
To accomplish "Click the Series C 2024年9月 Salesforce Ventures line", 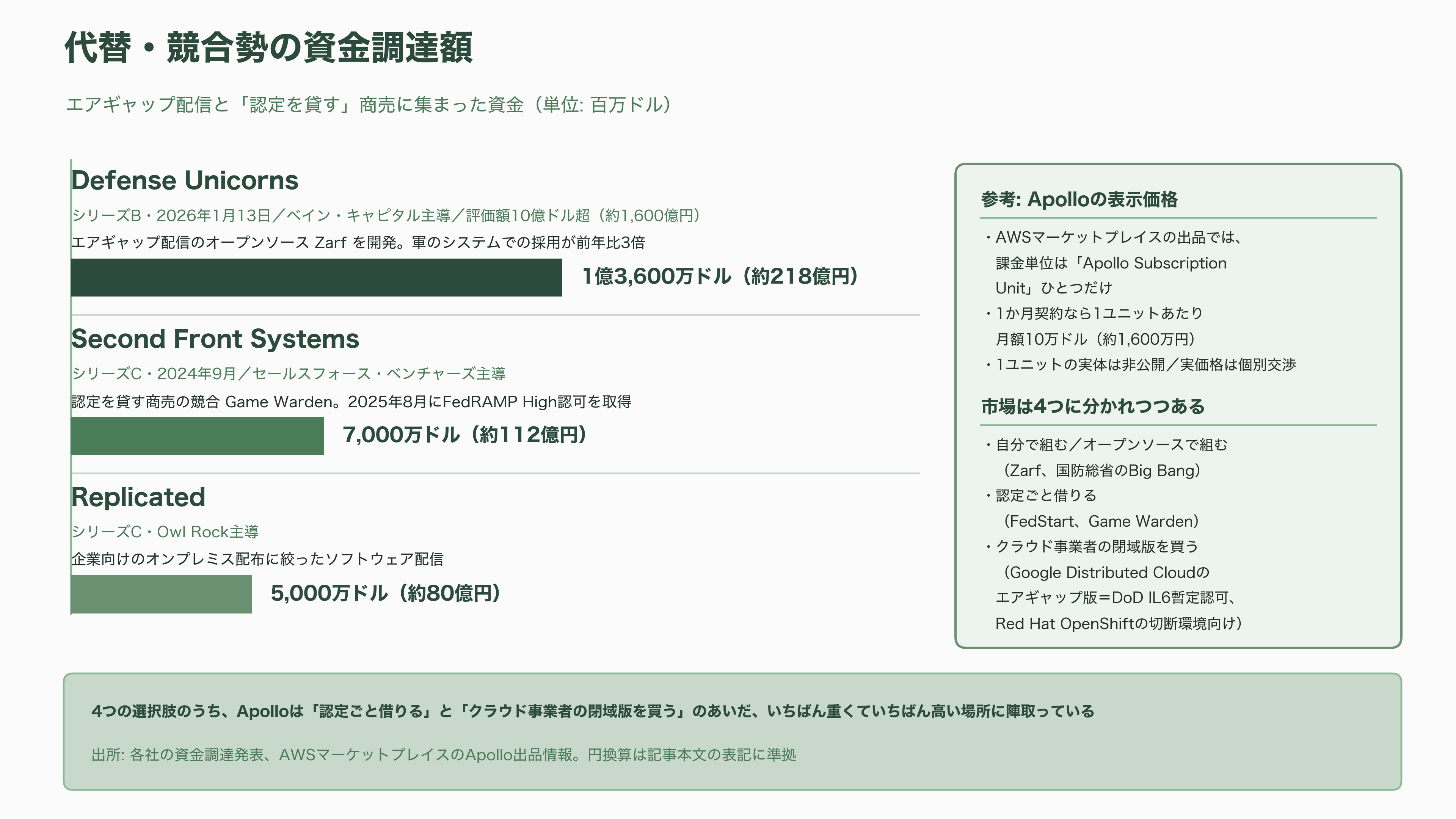I will (x=288, y=373).
